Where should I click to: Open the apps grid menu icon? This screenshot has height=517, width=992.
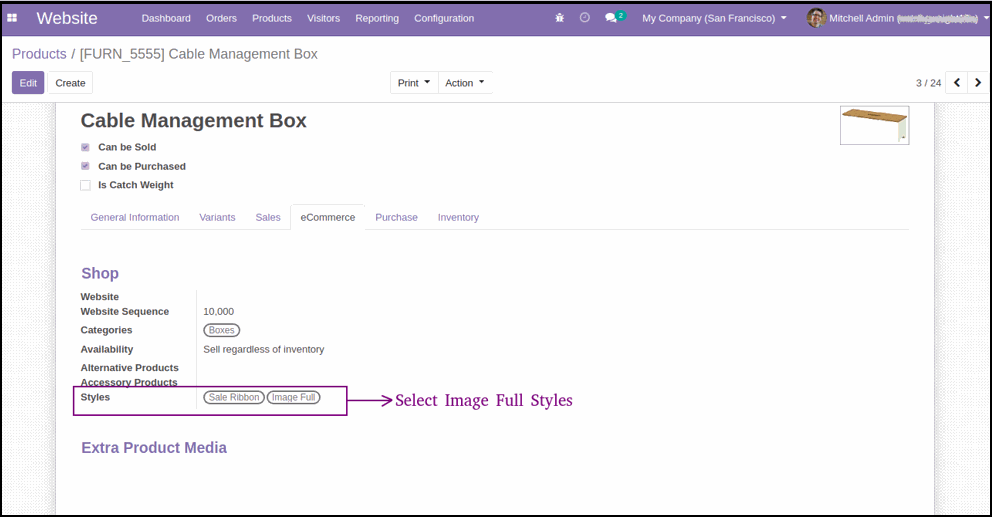click(12, 18)
